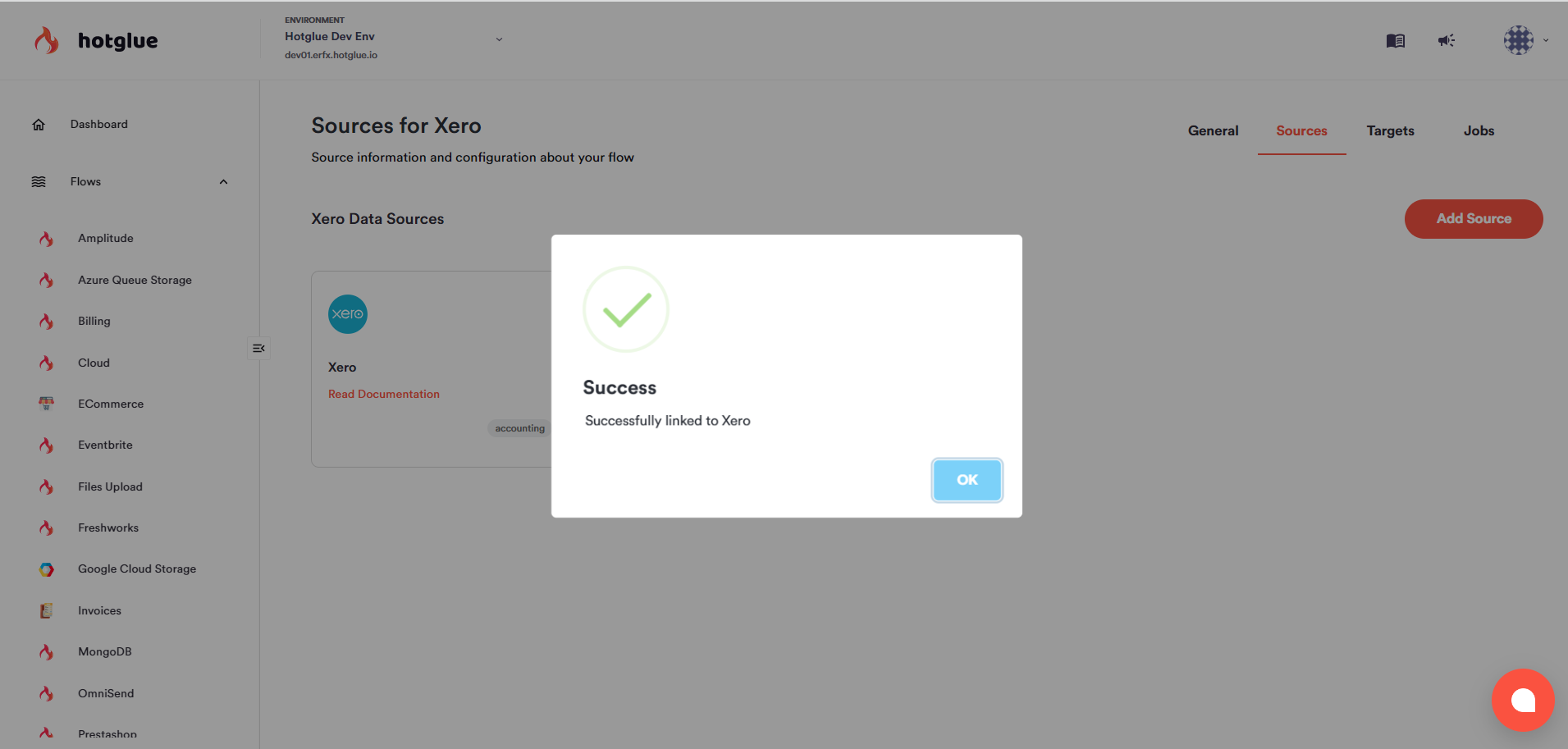This screenshot has width=1568, height=749.
Task: Click the dev01.erfx.hotglue.io URL text
Action: [331, 56]
